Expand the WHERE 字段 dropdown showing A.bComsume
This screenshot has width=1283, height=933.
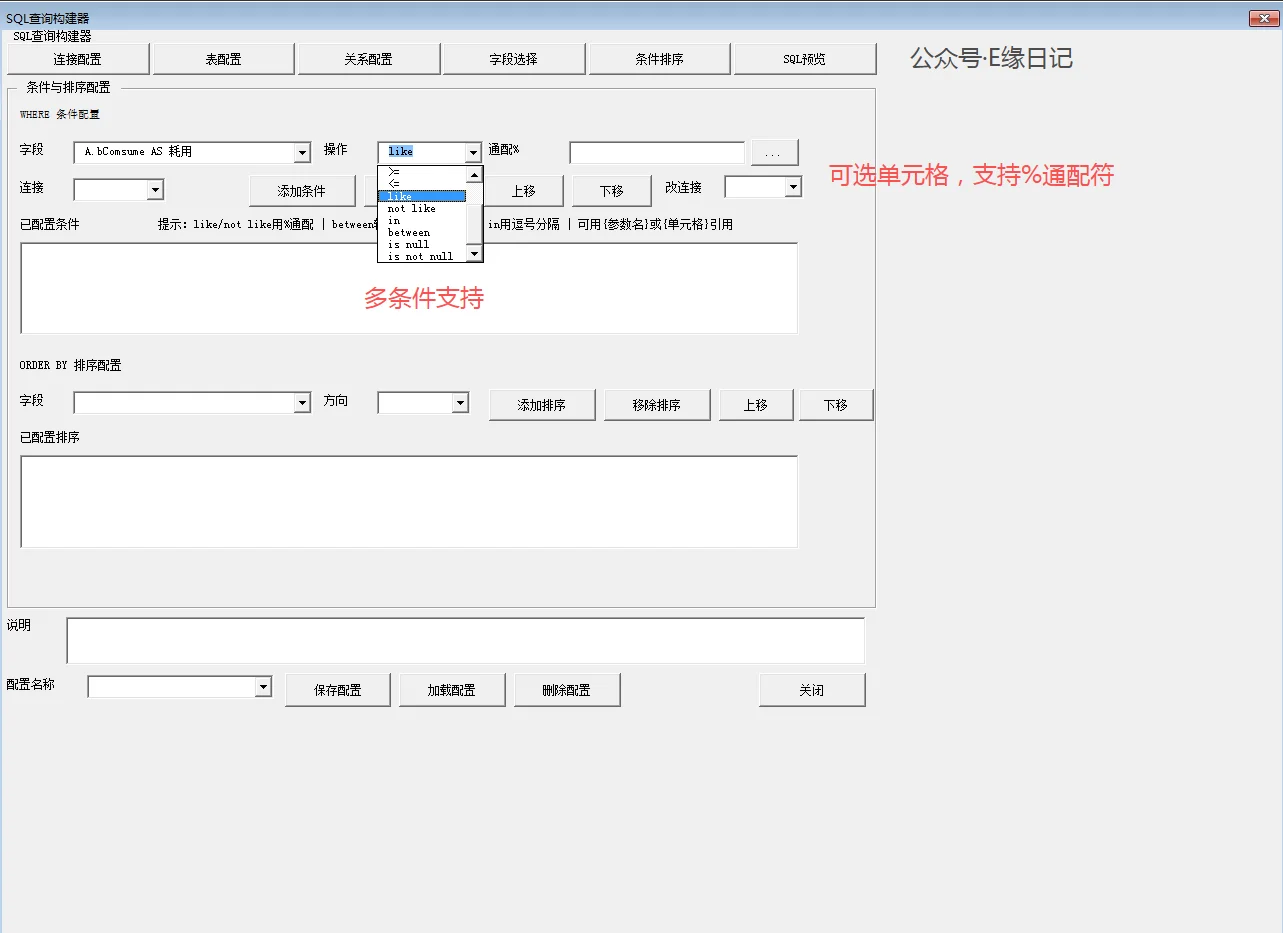302,152
